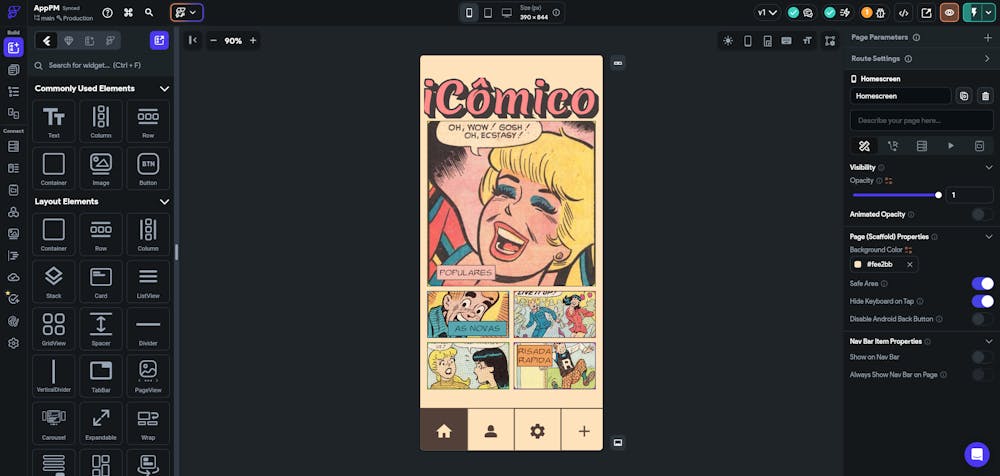Toggle Animated Opacity switch
The width and height of the screenshot is (1000, 476).
[982, 214]
